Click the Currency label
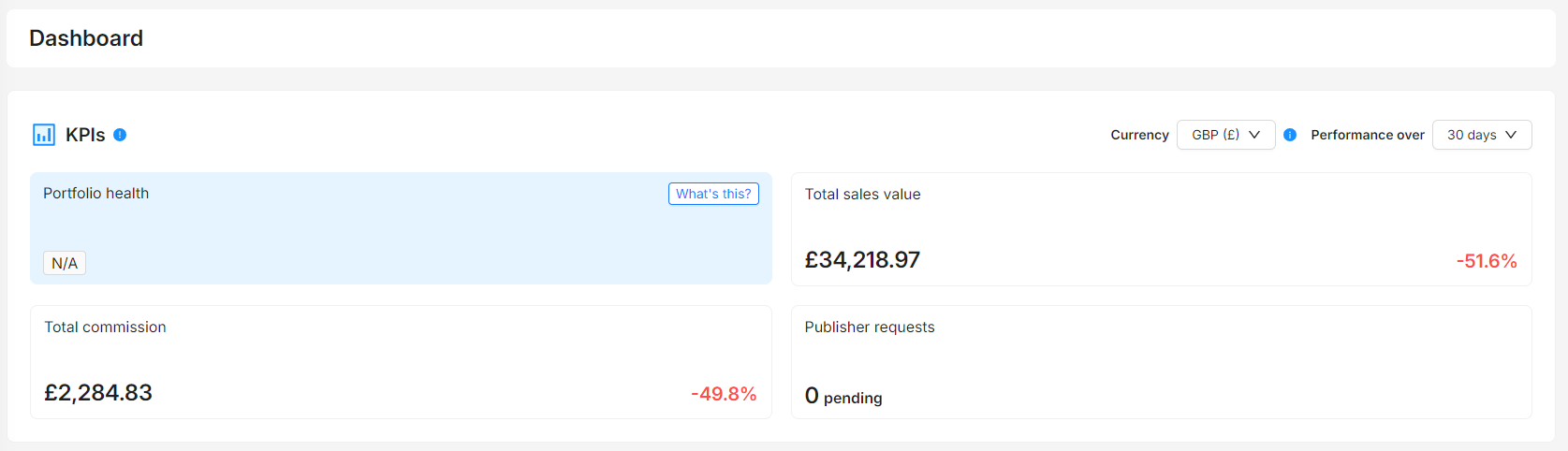This screenshot has width=1568, height=451. click(1139, 135)
